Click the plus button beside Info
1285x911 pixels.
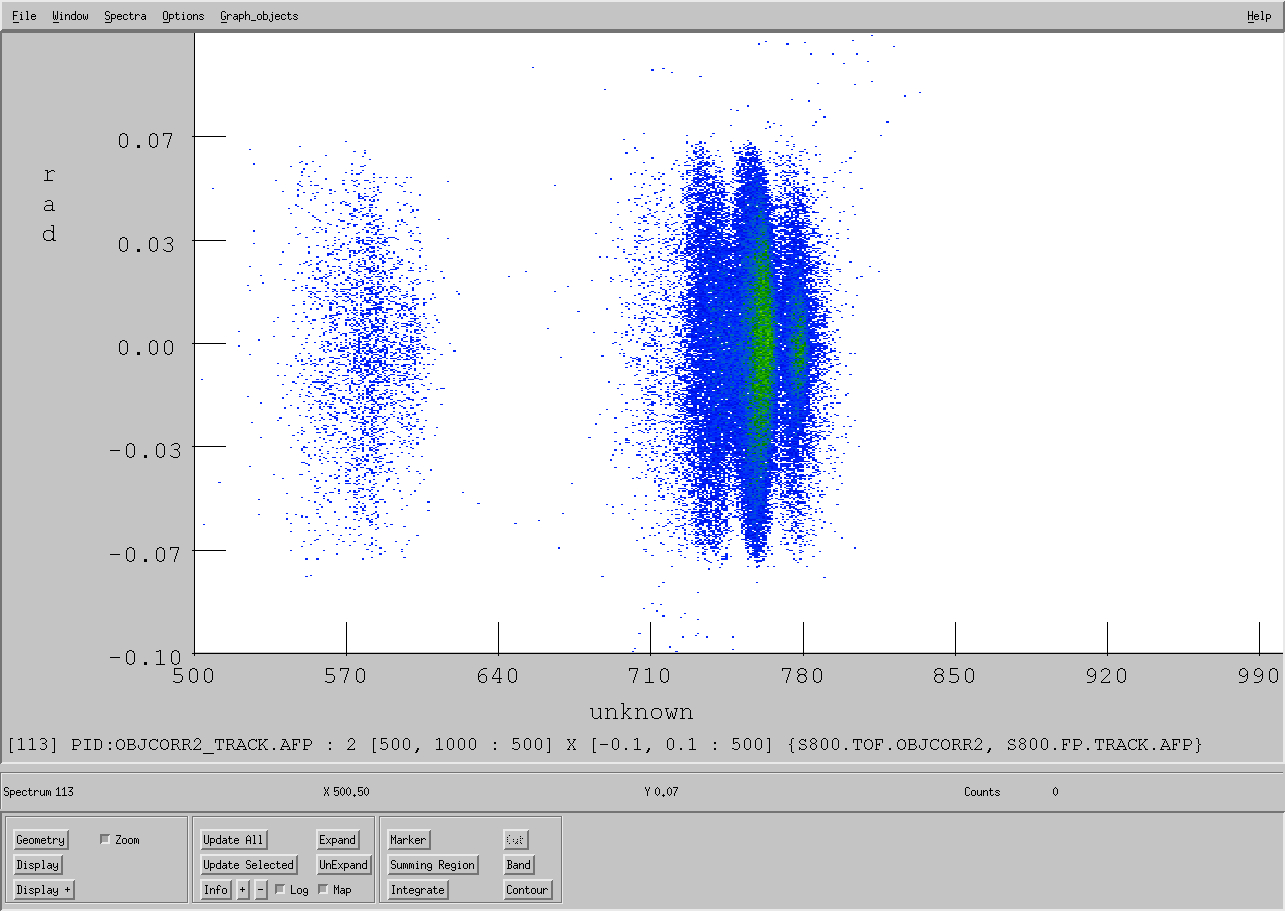[x=243, y=890]
